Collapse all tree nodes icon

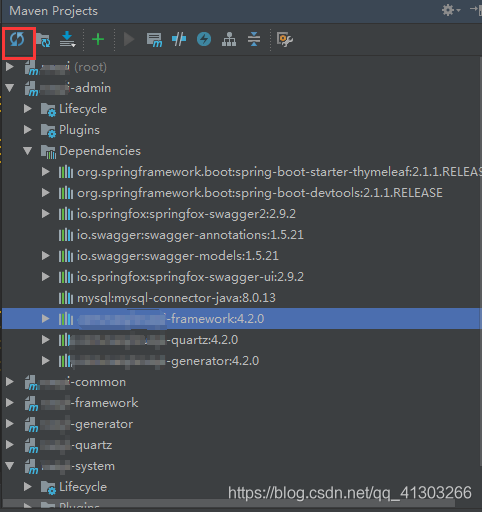254,39
